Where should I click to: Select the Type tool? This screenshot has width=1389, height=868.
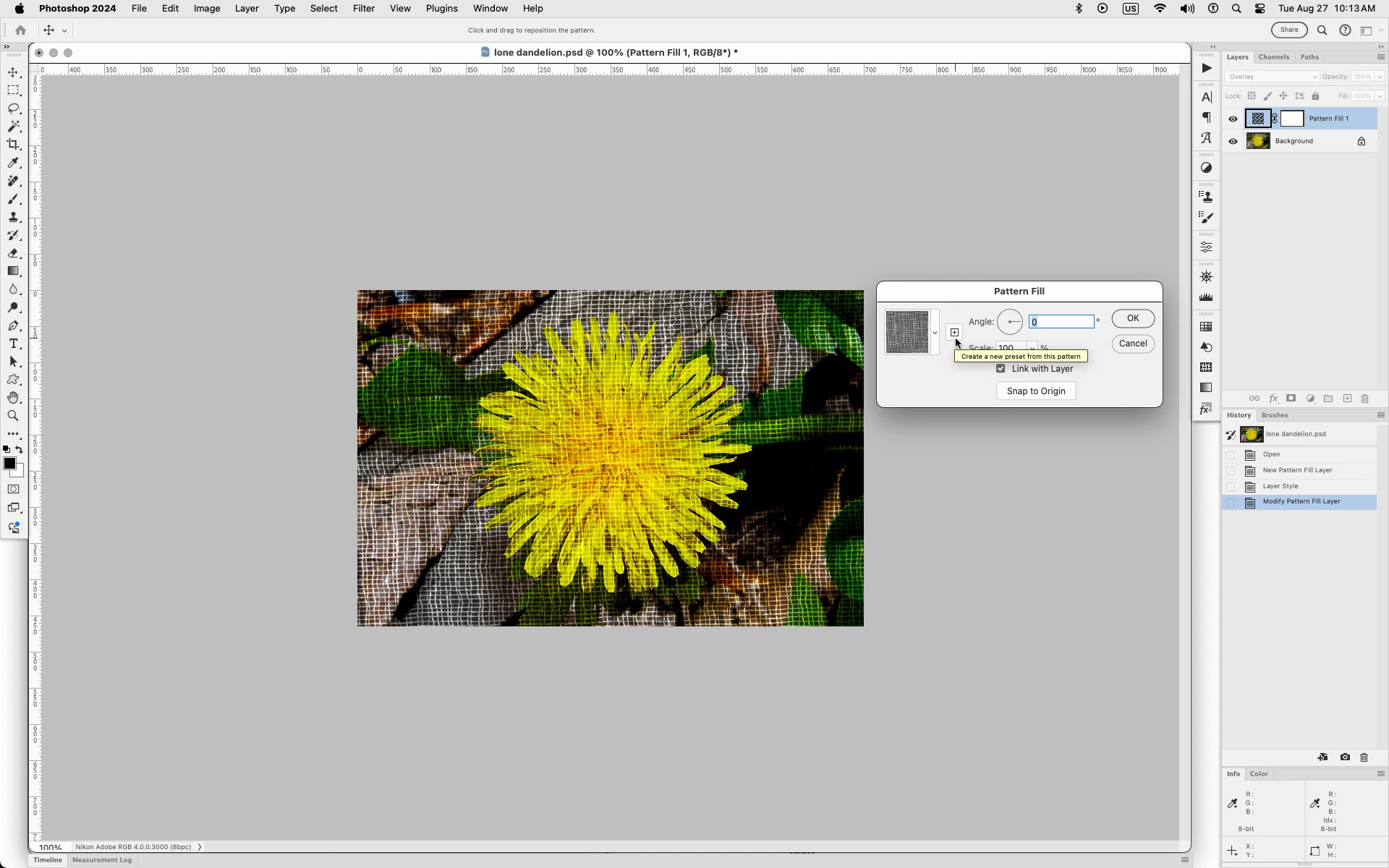(13, 344)
